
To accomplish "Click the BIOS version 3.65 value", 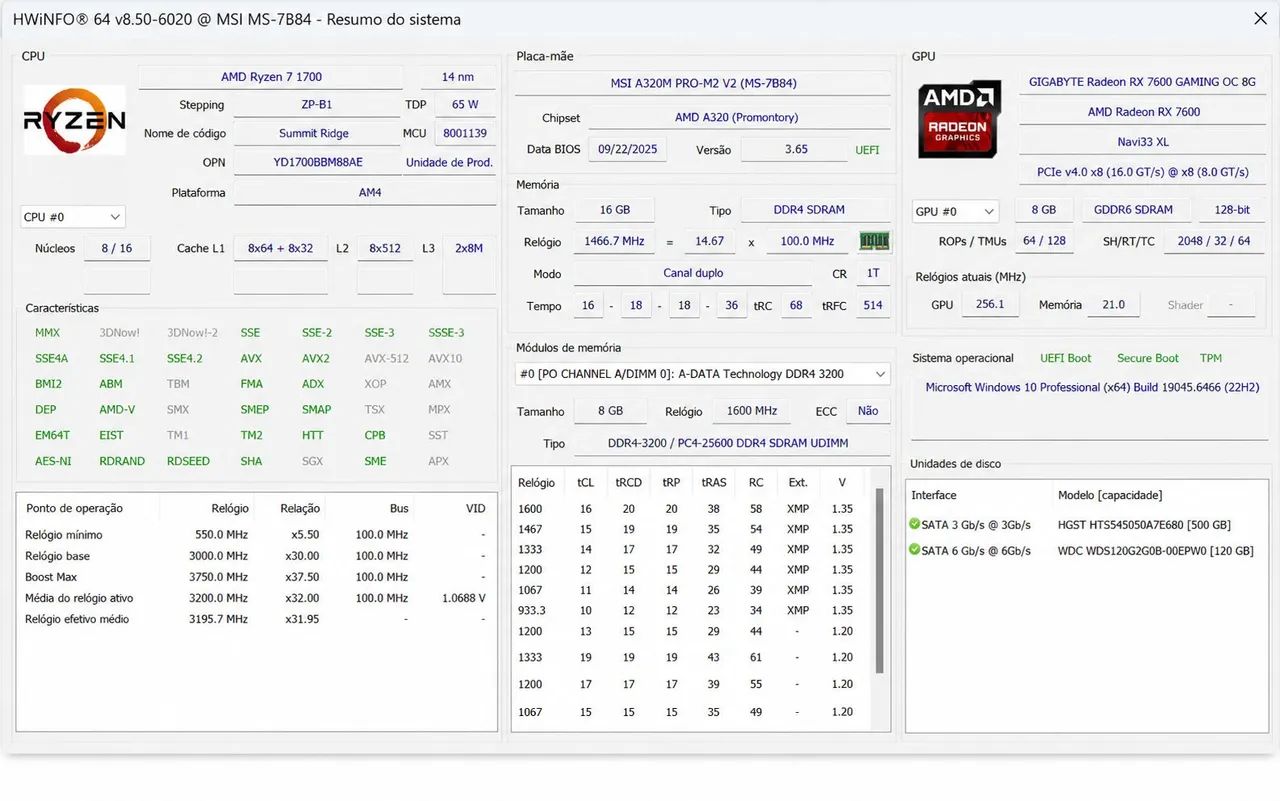I will click(795, 149).
